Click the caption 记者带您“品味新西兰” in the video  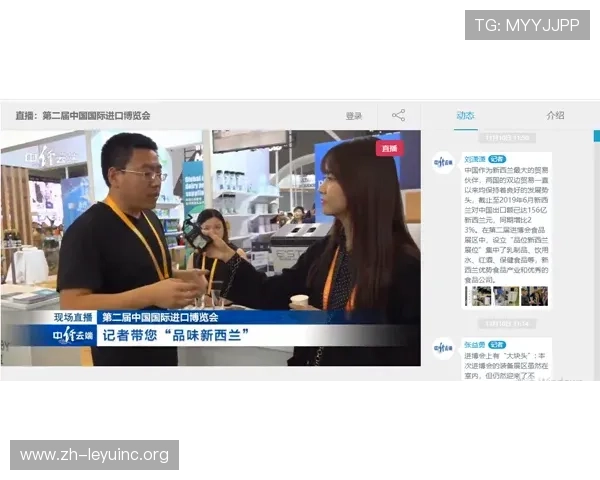tap(176, 335)
